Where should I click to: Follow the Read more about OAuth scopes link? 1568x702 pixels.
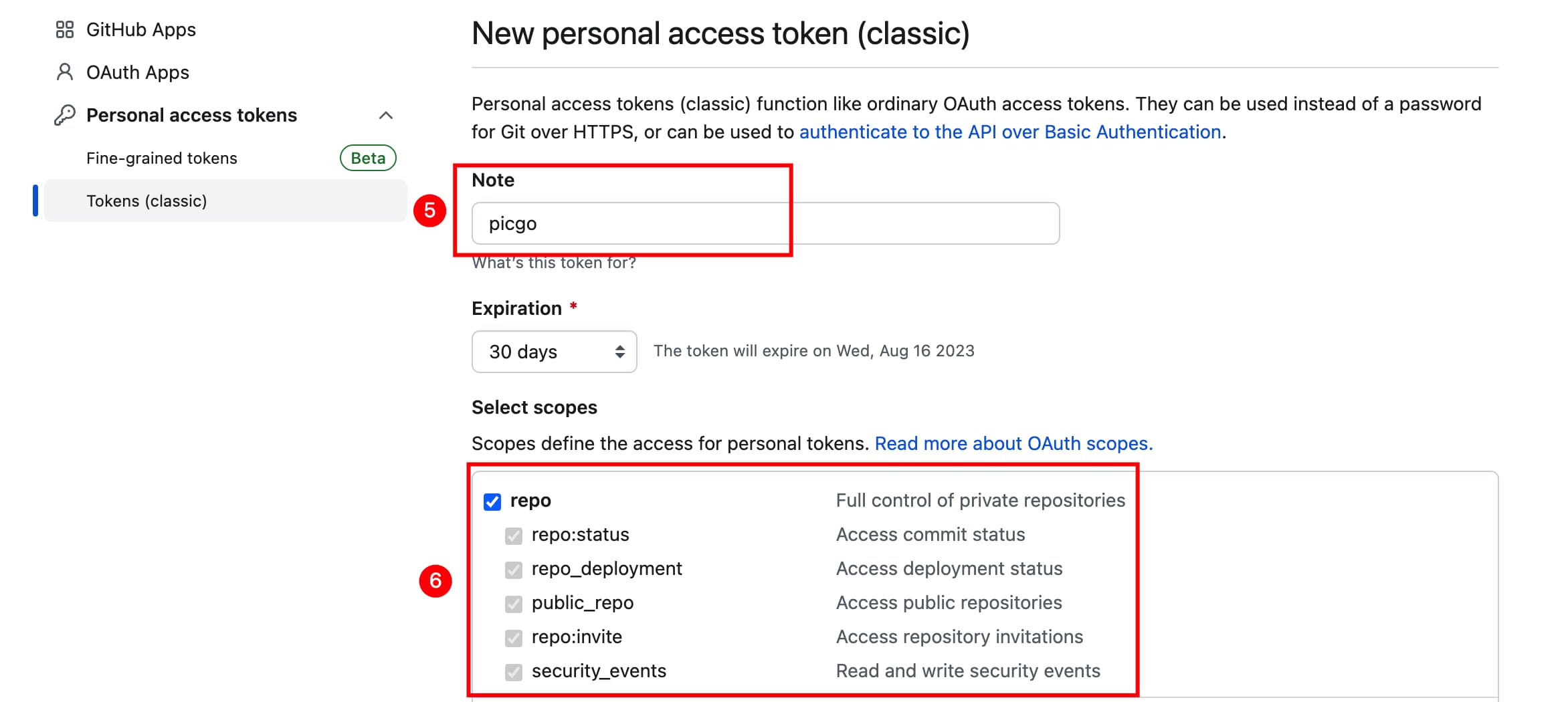click(1013, 444)
